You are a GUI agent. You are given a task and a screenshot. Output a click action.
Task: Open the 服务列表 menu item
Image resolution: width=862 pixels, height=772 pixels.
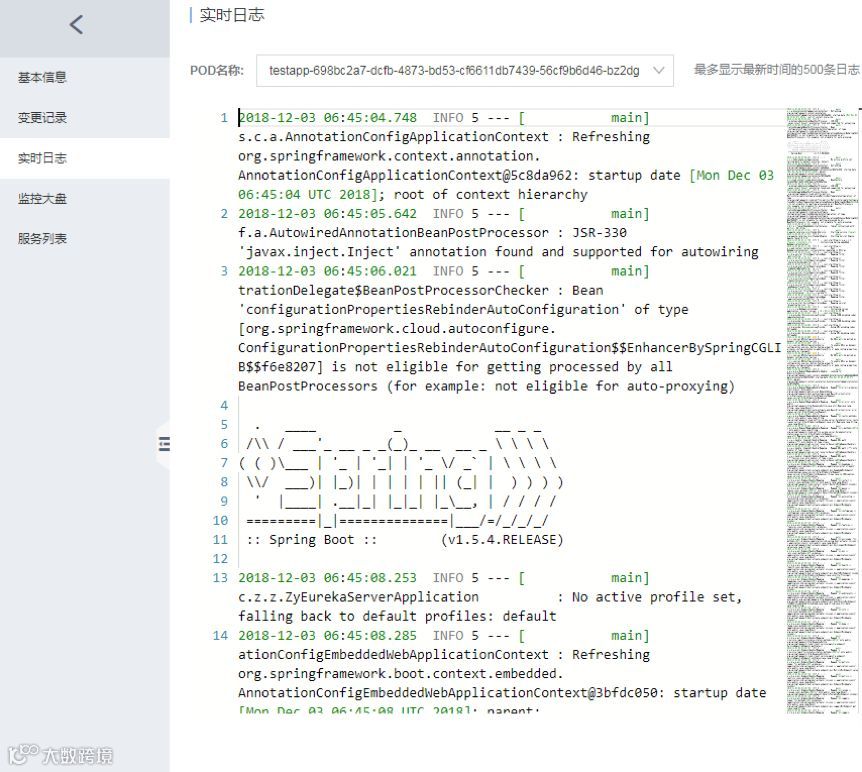coord(42,239)
